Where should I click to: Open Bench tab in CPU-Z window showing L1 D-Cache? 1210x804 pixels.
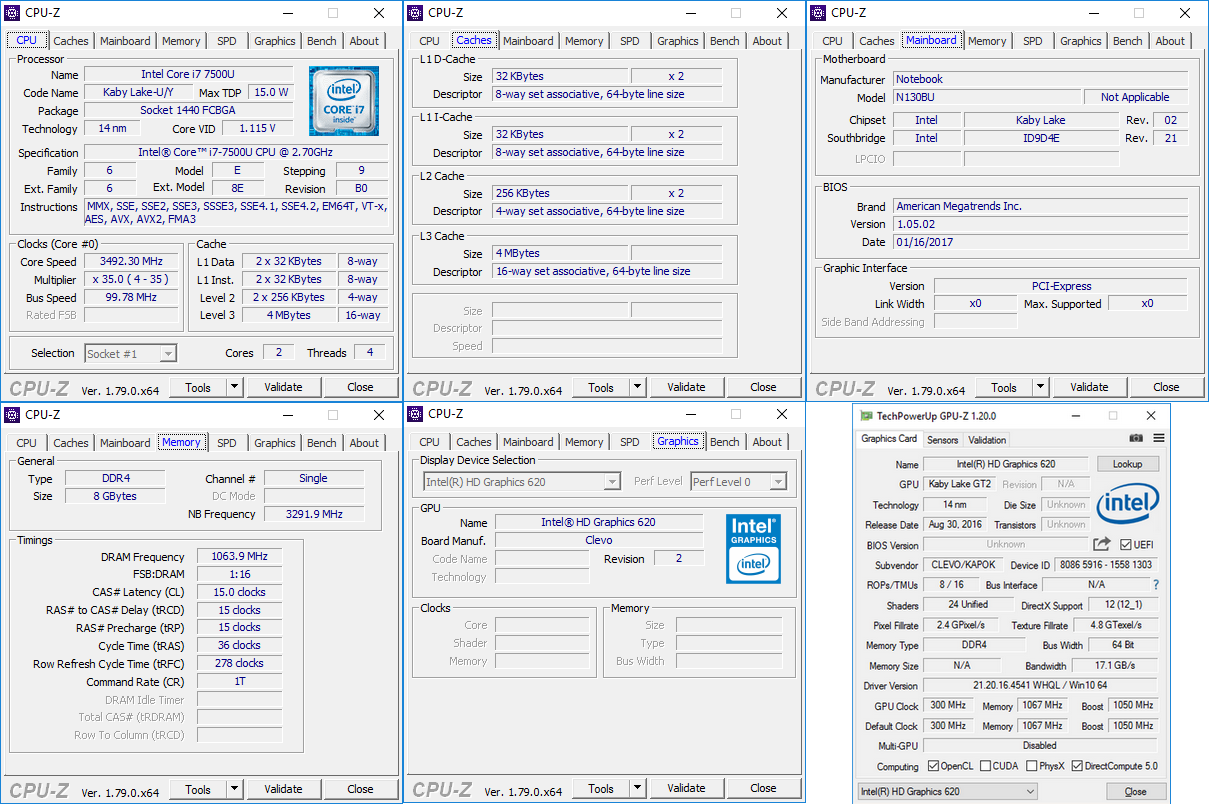tap(725, 41)
